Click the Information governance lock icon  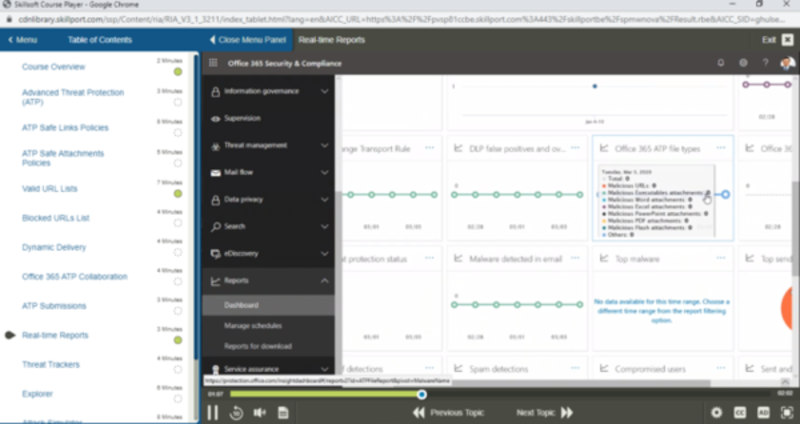[x=215, y=91]
